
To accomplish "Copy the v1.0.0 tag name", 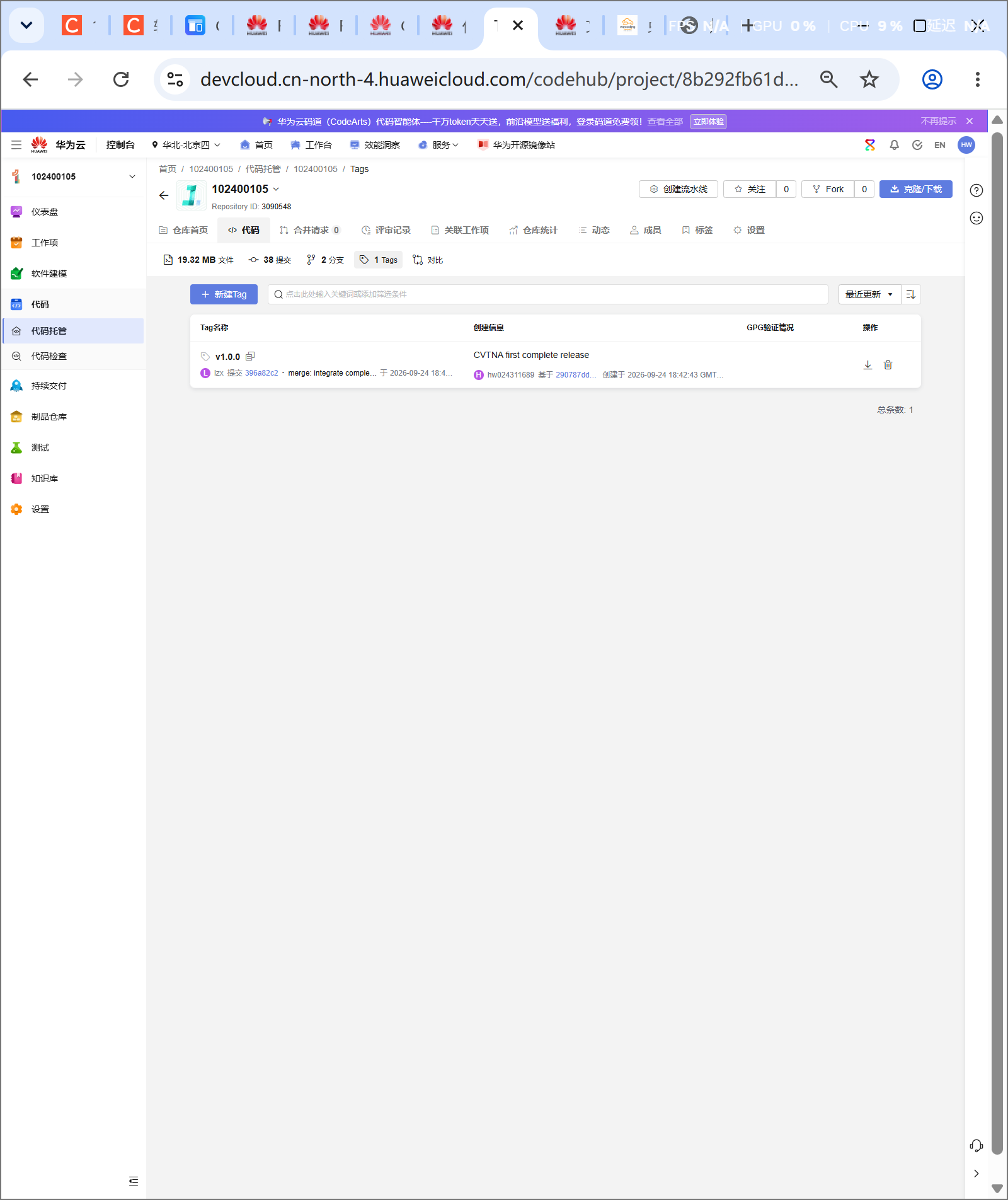I will tap(250, 356).
